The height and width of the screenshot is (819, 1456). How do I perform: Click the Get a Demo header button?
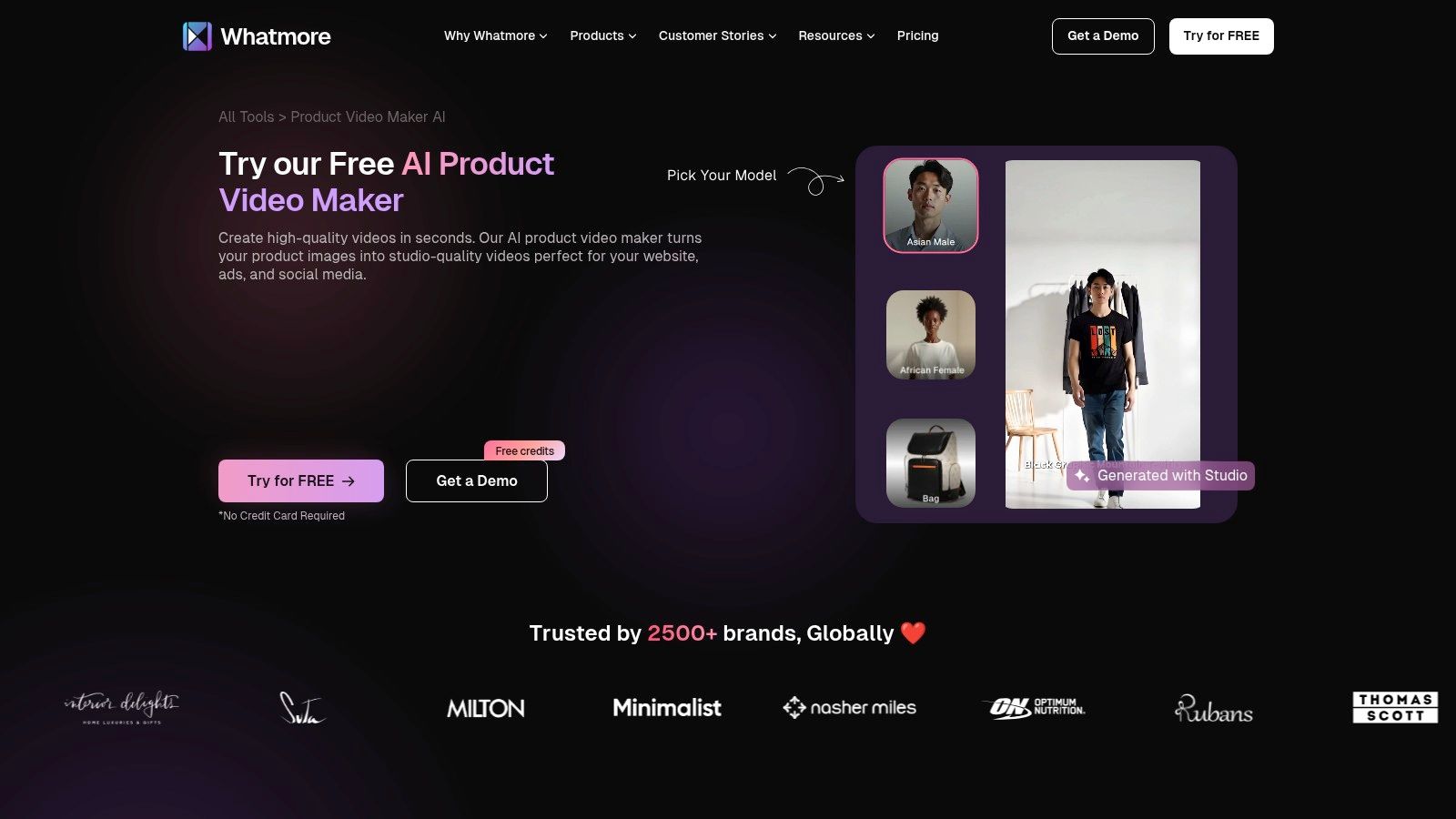coord(1103,36)
